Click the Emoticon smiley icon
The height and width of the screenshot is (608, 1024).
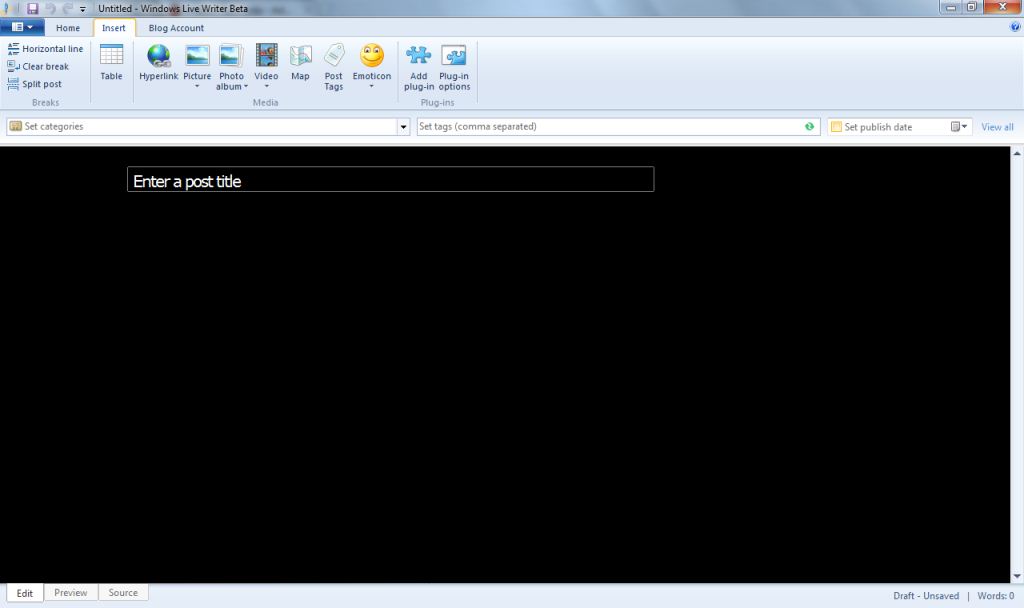[x=372, y=56]
